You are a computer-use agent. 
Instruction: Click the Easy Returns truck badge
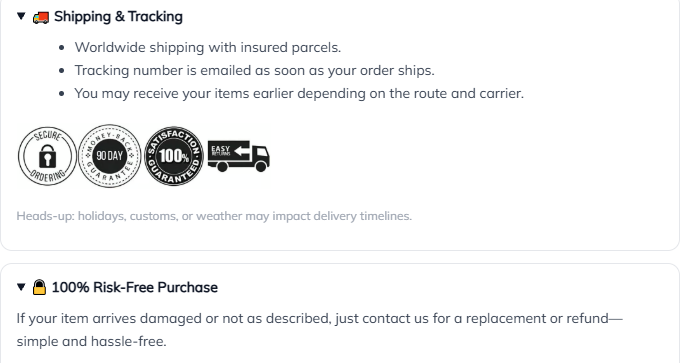[x=239, y=156]
